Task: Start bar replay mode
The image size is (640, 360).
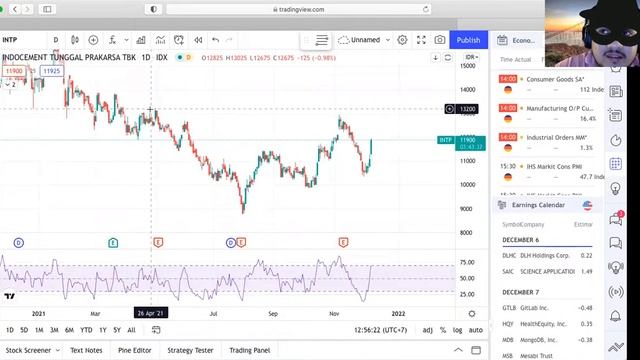Action: point(198,40)
